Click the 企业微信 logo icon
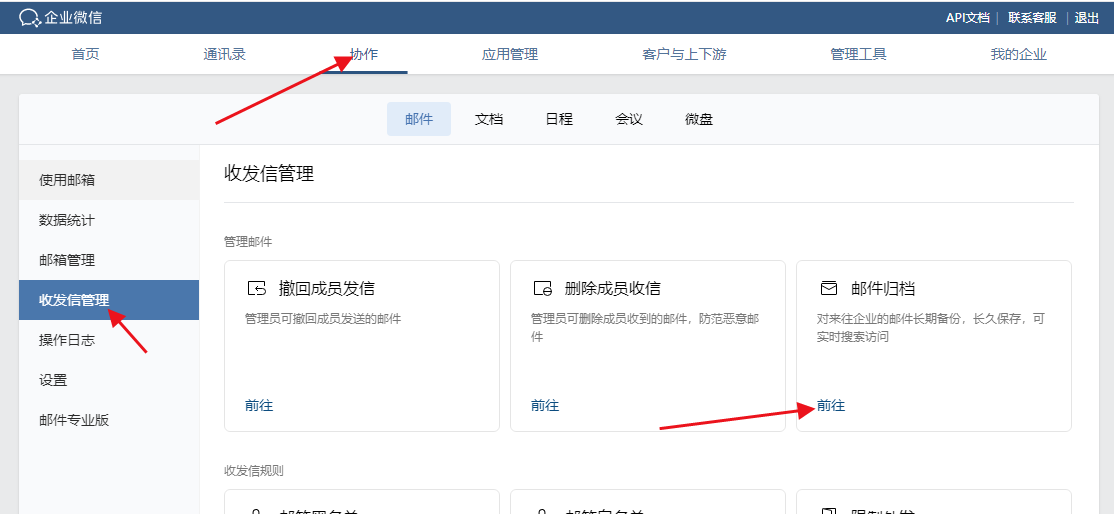Screen dimensions: 1114x514 pos(29,18)
